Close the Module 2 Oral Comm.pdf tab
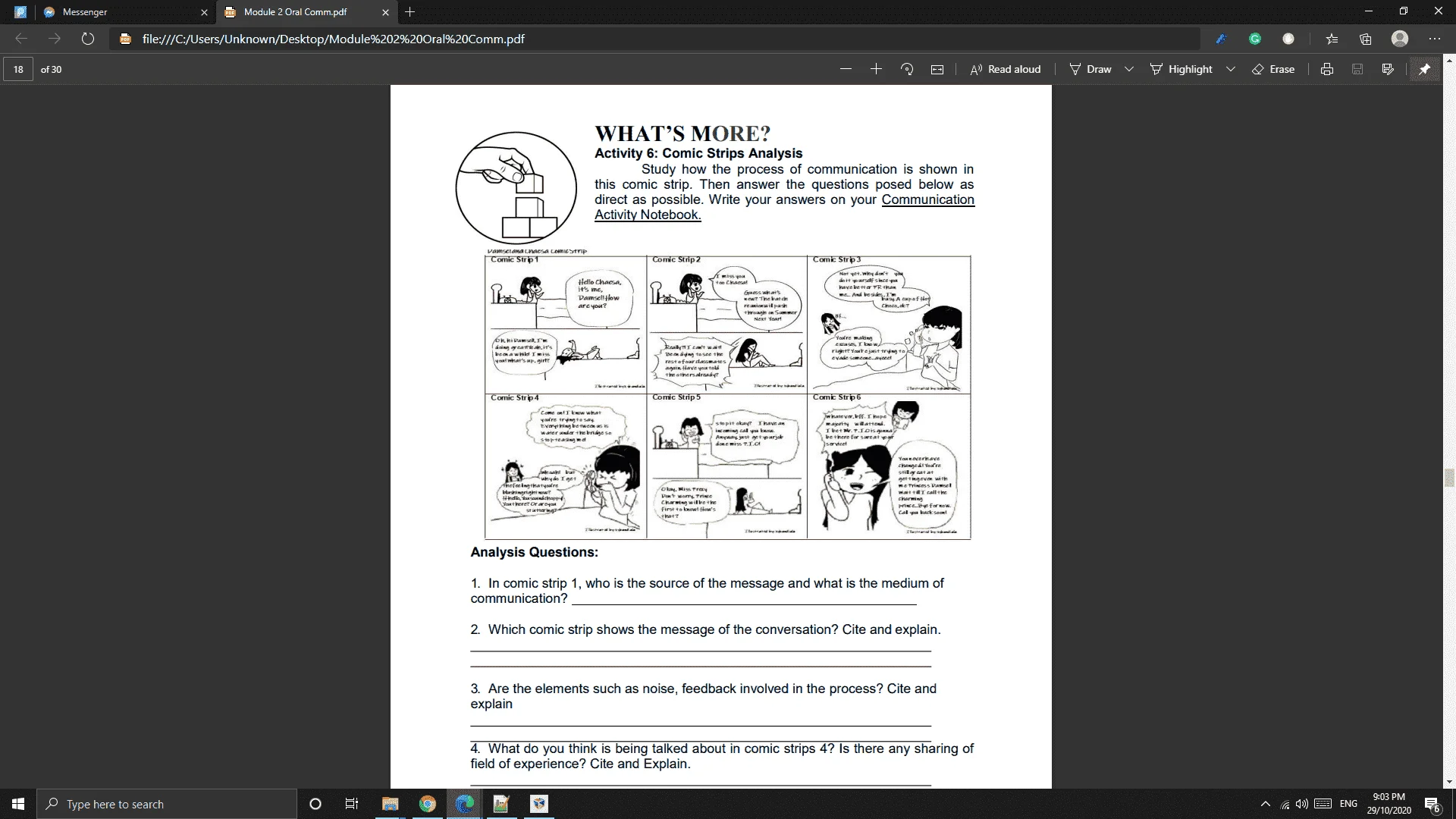This screenshot has height=819, width=1456. [x=385, y=12]
